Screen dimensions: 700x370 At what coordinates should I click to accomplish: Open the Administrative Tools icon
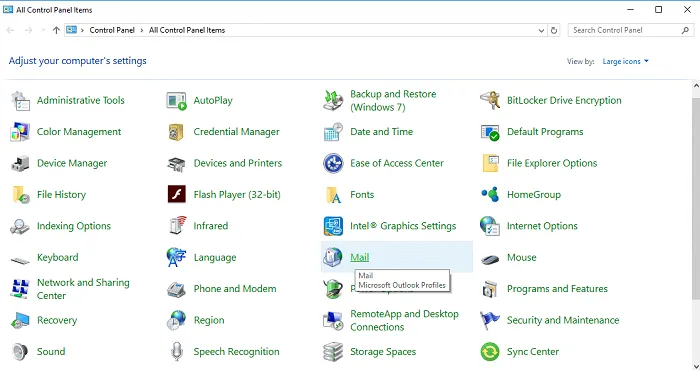(x=20, y=101)
